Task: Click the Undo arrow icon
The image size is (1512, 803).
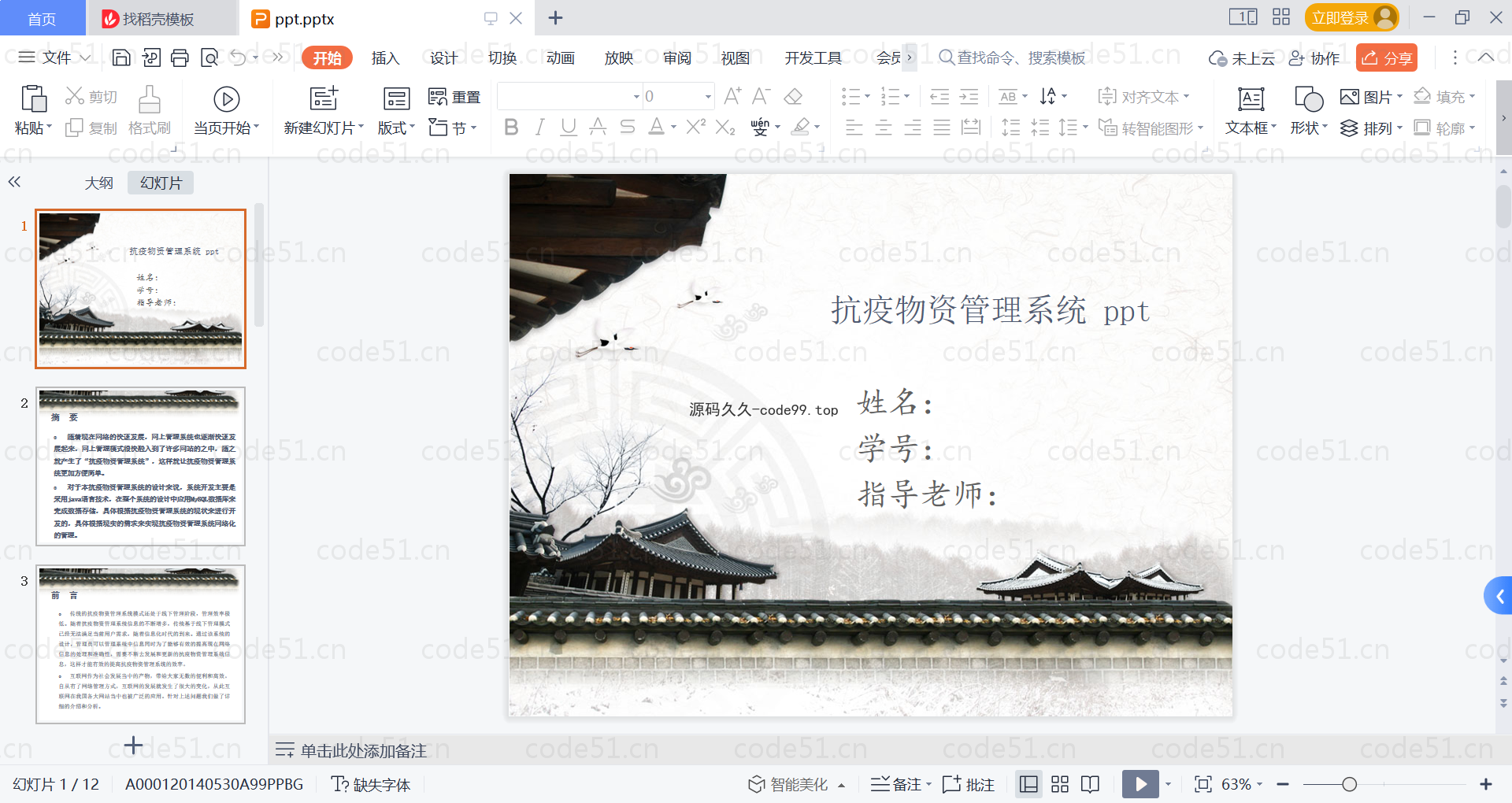Action: [x=239, y=57]
